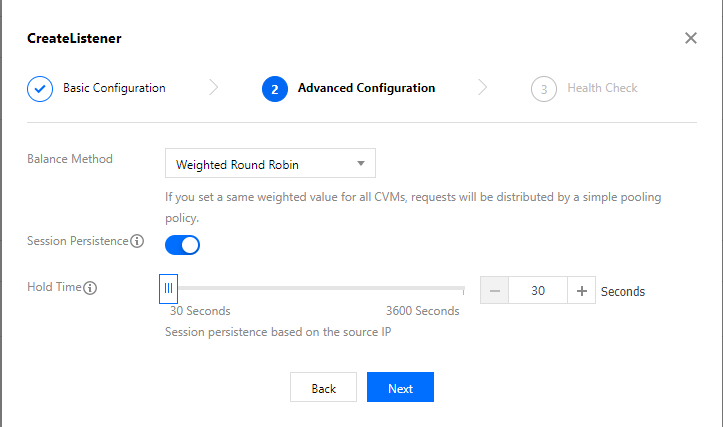Select the Health Check step label
The height and width of the screenshot is (427, 723).
[x=602, y=88]
